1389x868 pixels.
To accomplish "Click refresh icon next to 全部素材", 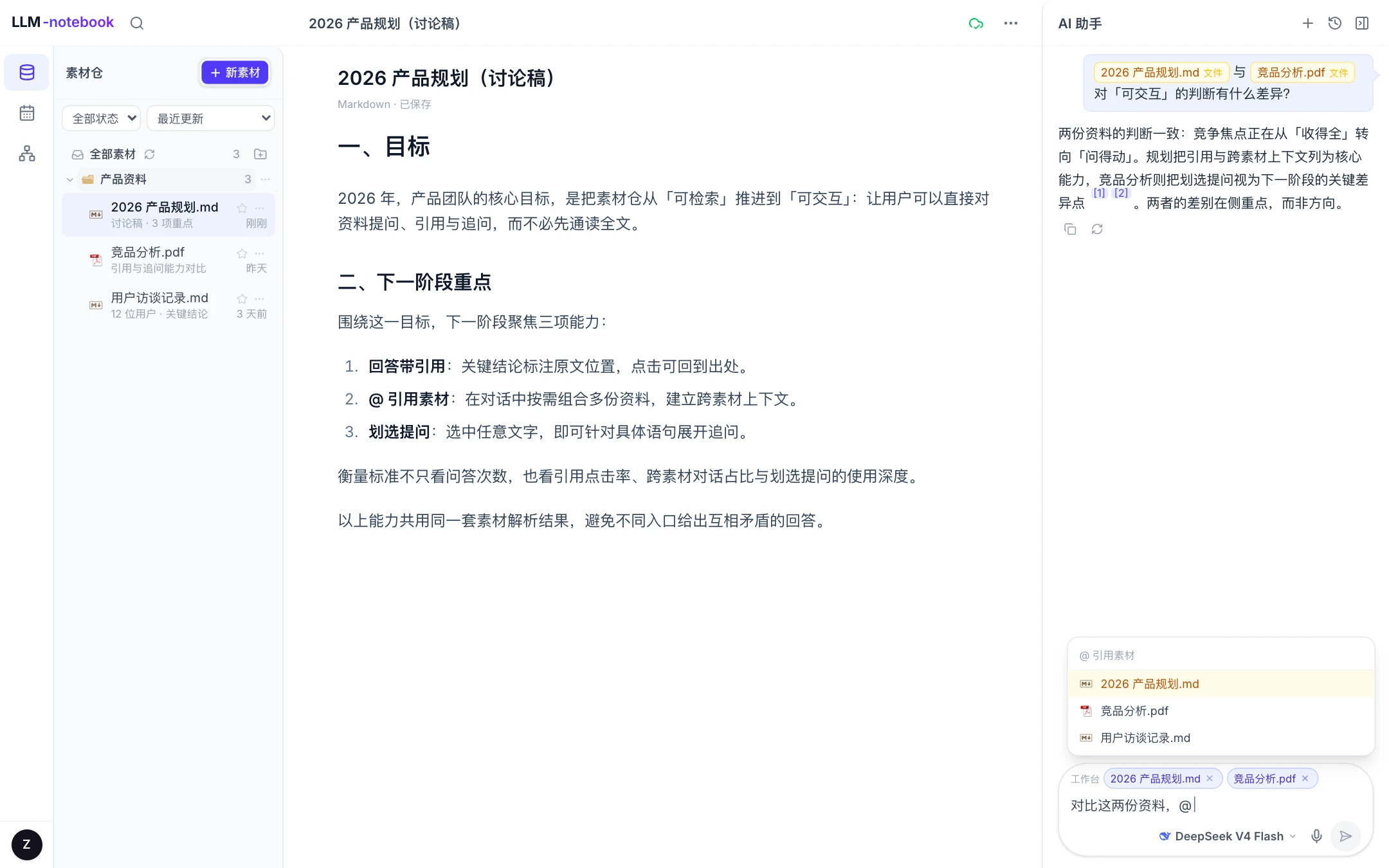I will tap(150, 154).
